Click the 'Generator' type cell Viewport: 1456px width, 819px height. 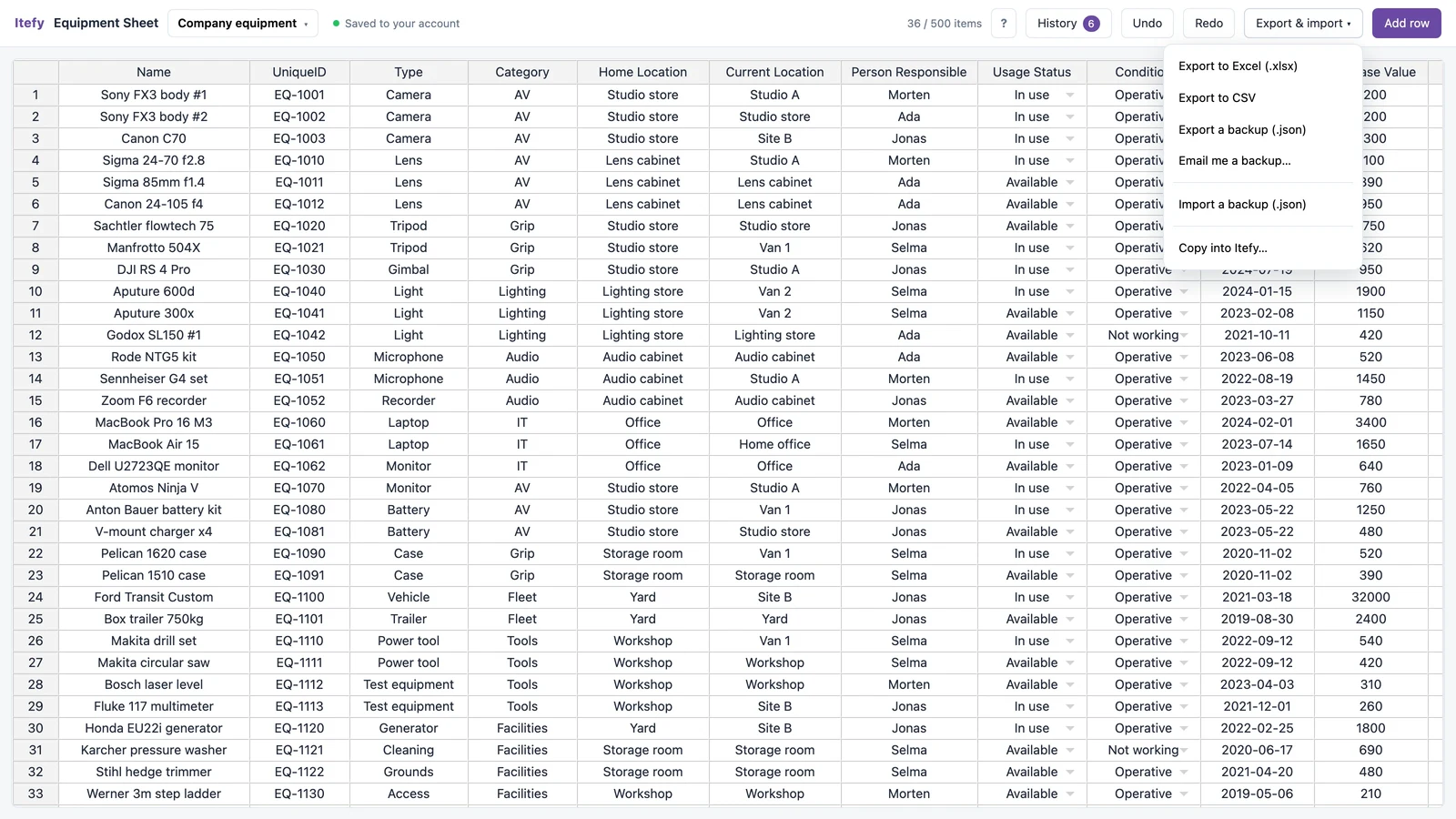coord(409,728)
